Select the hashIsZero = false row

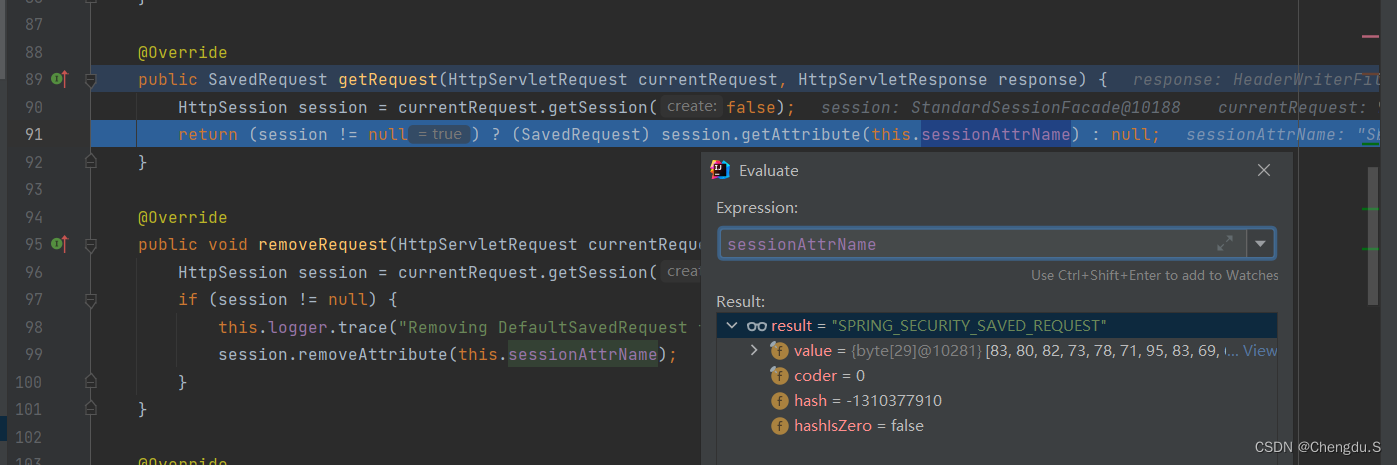pyautogui.click(x=859, y=426)
